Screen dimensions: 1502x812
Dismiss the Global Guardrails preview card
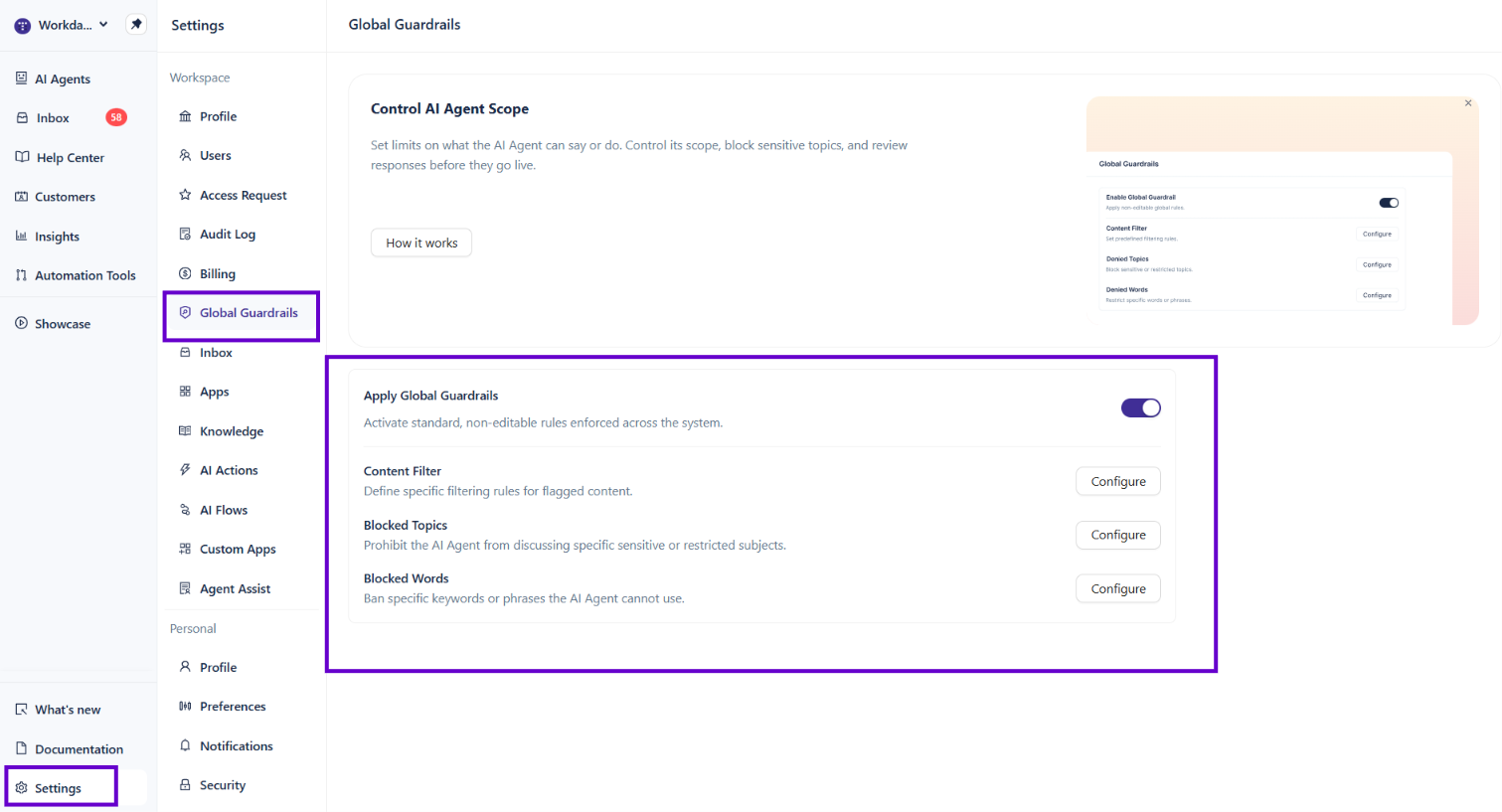(x=1468, y=103)
